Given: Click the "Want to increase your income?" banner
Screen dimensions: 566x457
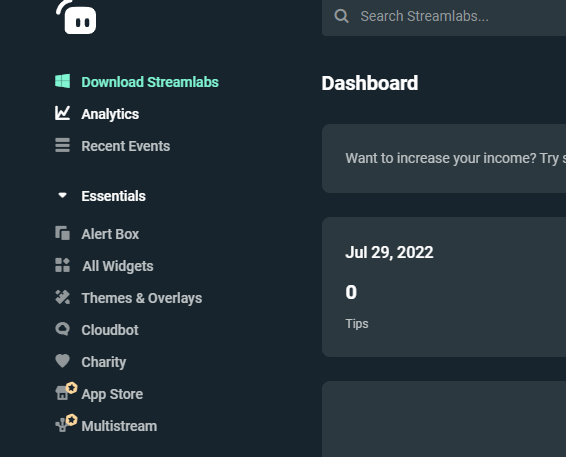Looking at the screenshot, I should pos(444,158).
